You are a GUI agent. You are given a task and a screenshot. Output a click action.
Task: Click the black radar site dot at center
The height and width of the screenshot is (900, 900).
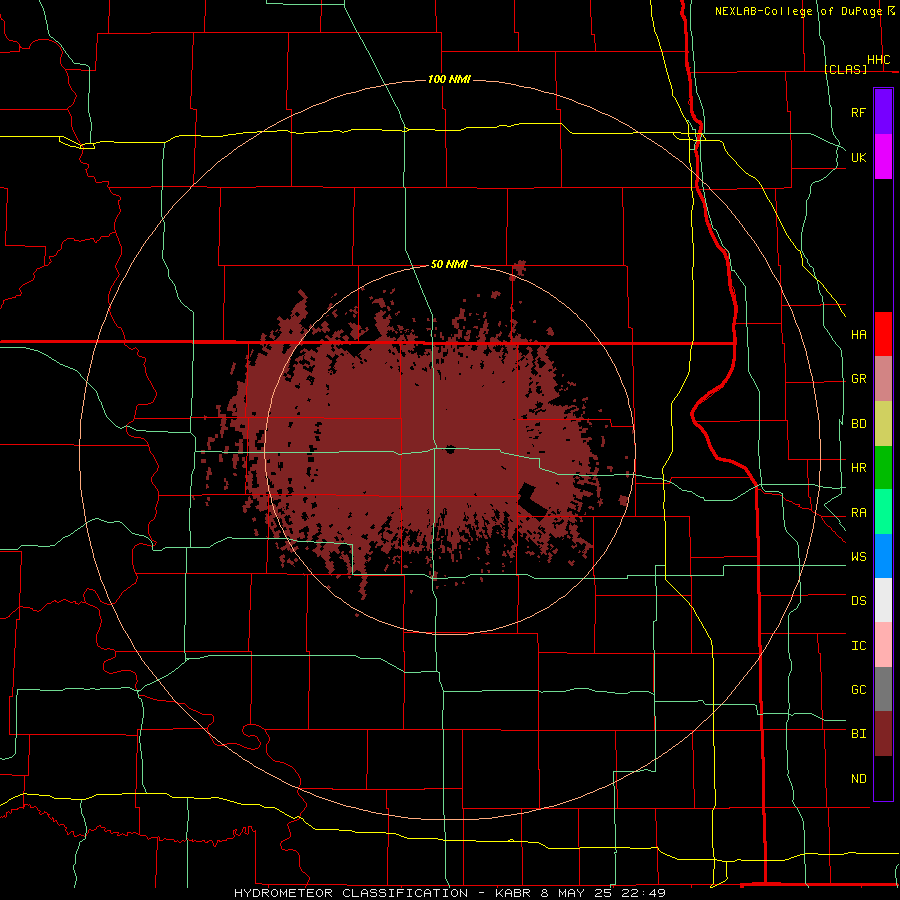coord(451,449)
